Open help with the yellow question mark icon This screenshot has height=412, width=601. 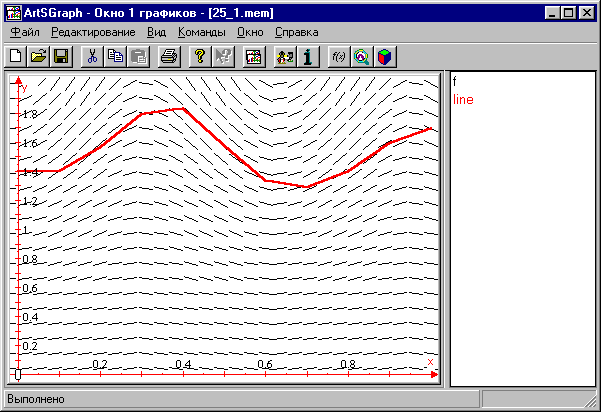200,56
